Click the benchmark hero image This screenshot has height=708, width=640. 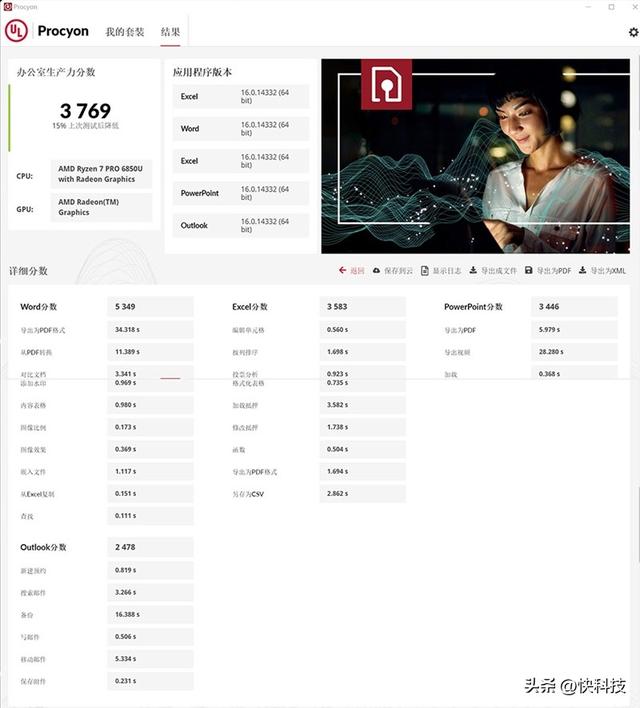(x=476, y=156)
